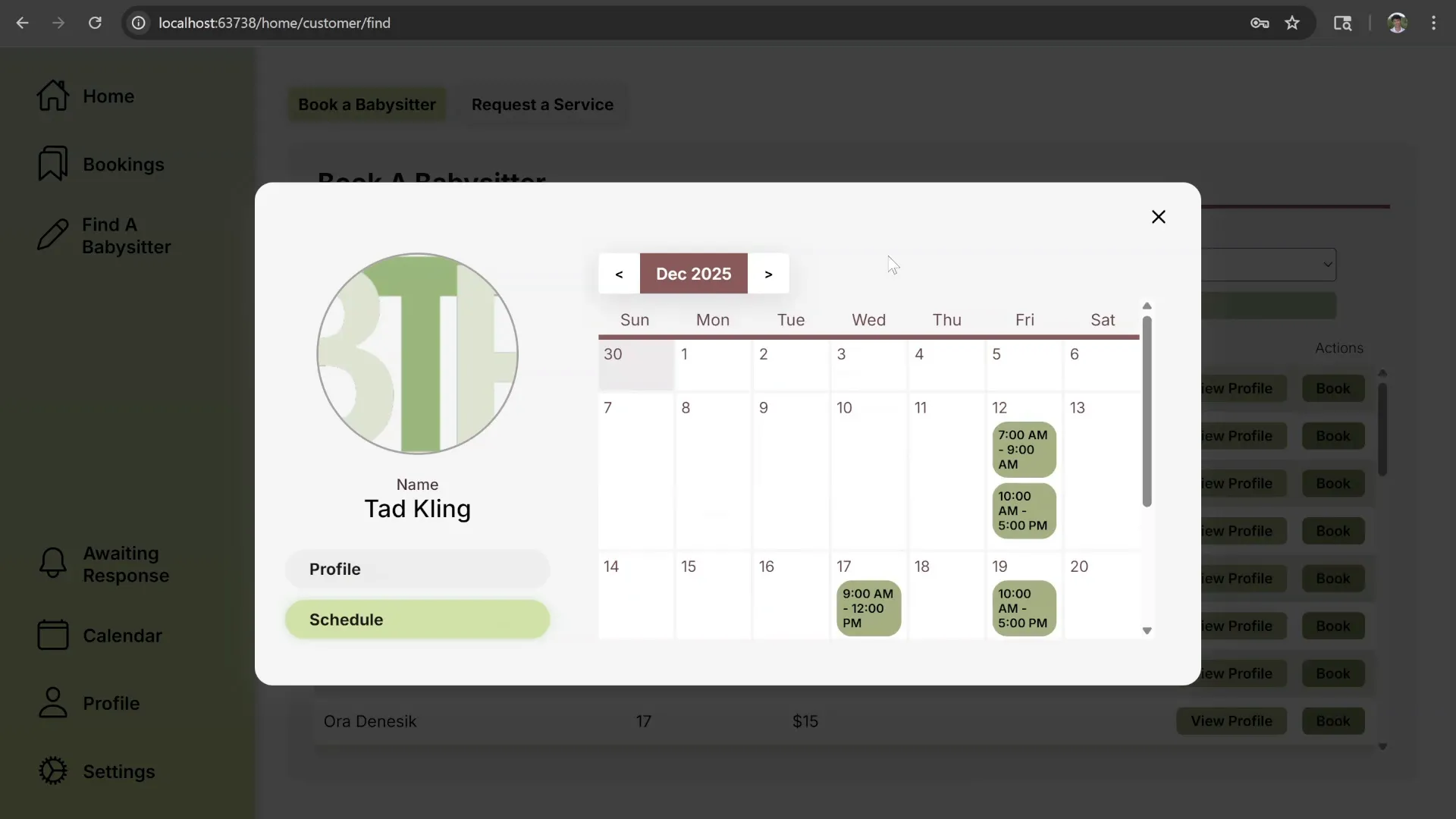The height and width of the screenshot is (819, 1456).
Task: Switch to Book a Babysitter tab
Action: [367, 105]
